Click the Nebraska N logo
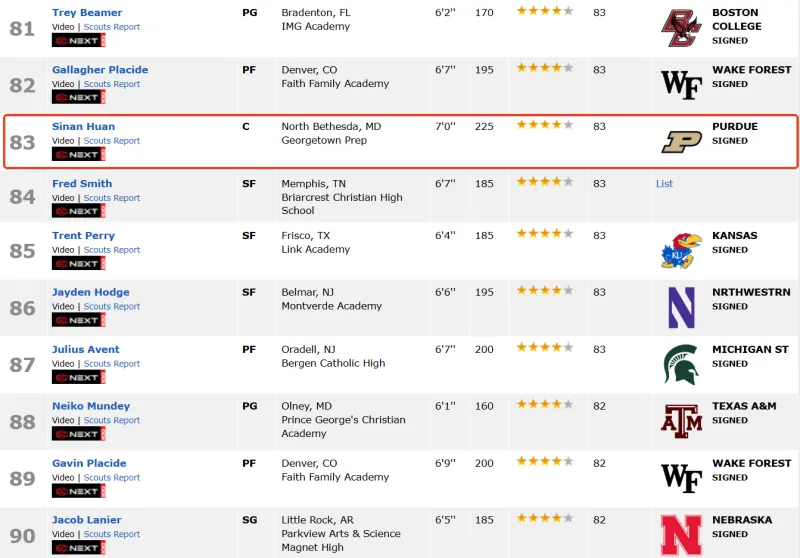This screenshot has height=558, width=800. pyautogui.click(x=681, y=535)
